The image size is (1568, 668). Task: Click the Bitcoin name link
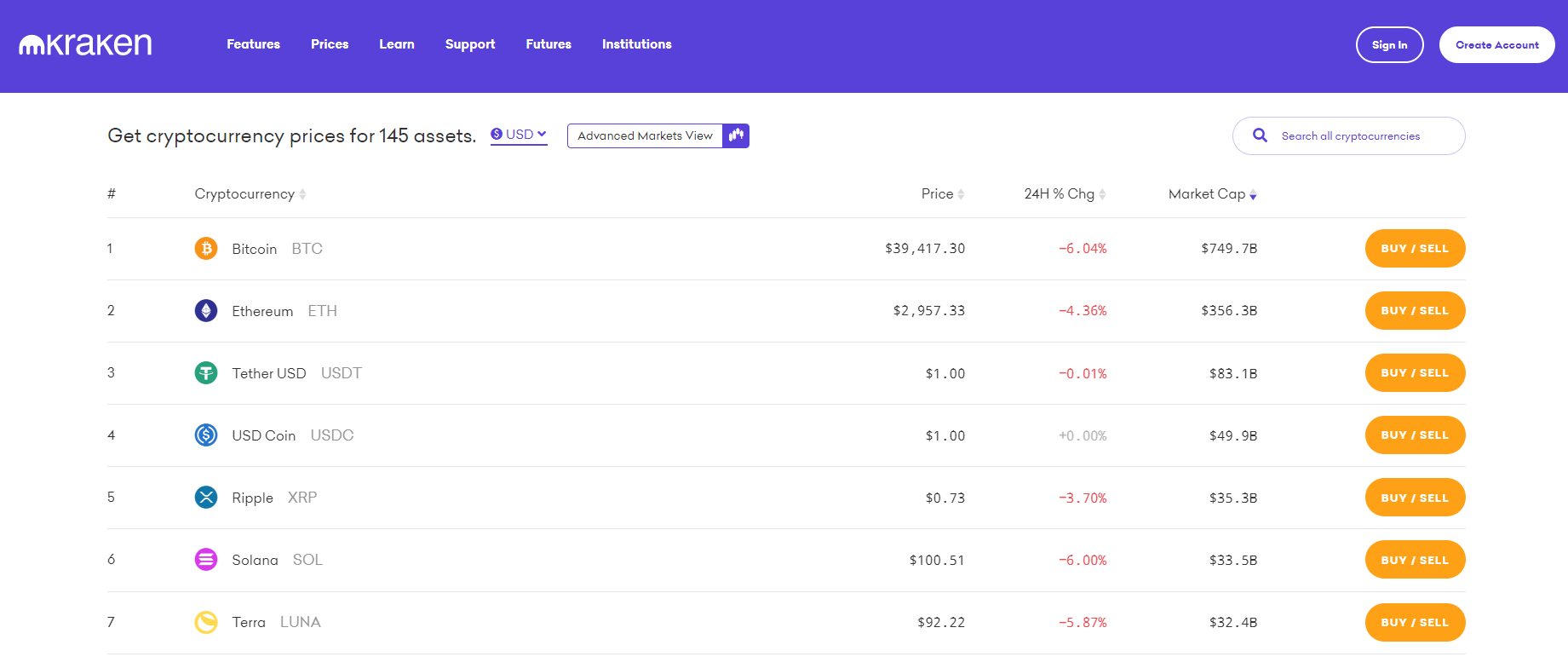pos(254,249)
